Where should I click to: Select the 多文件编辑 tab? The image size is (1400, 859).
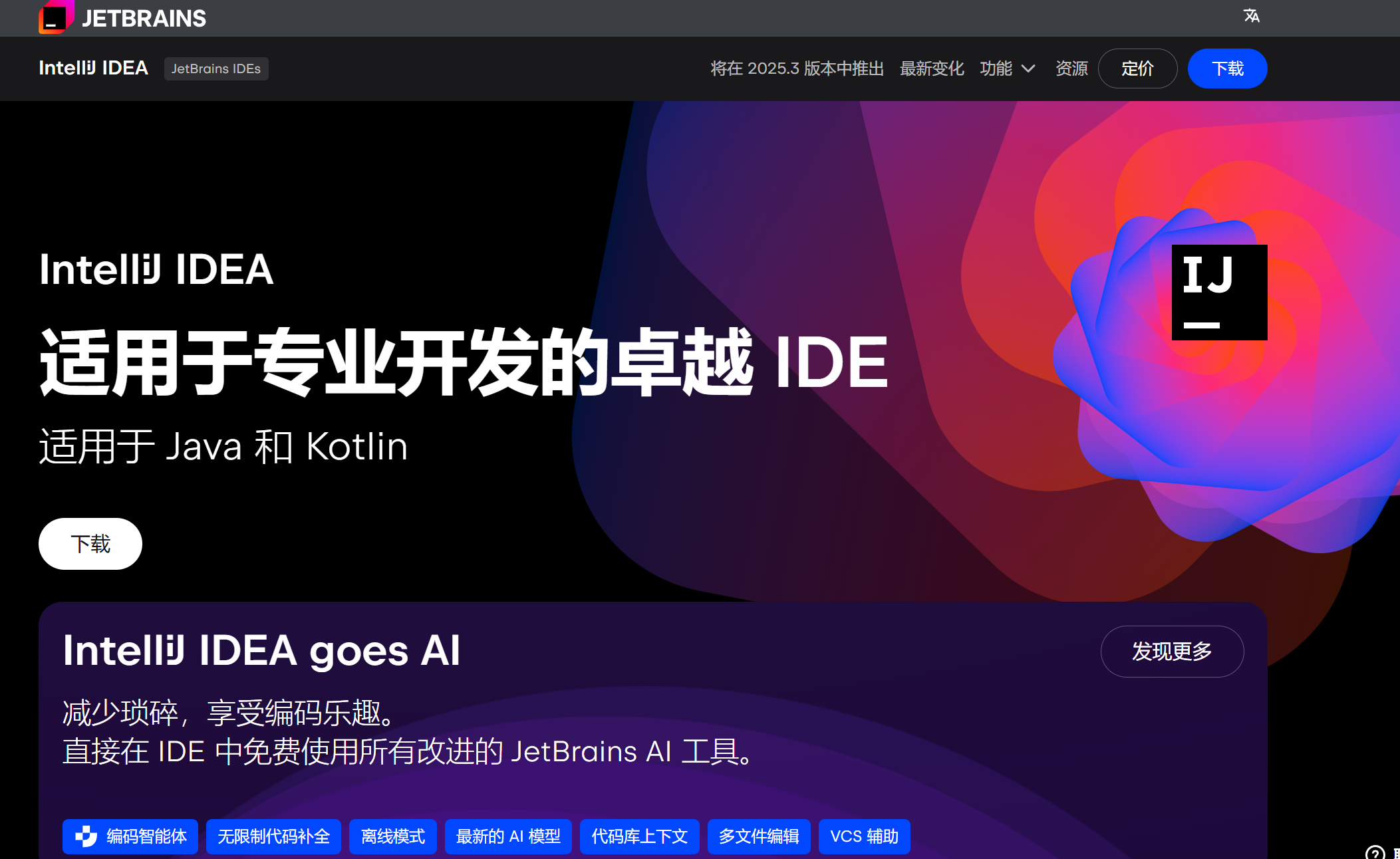coord(759,836)
